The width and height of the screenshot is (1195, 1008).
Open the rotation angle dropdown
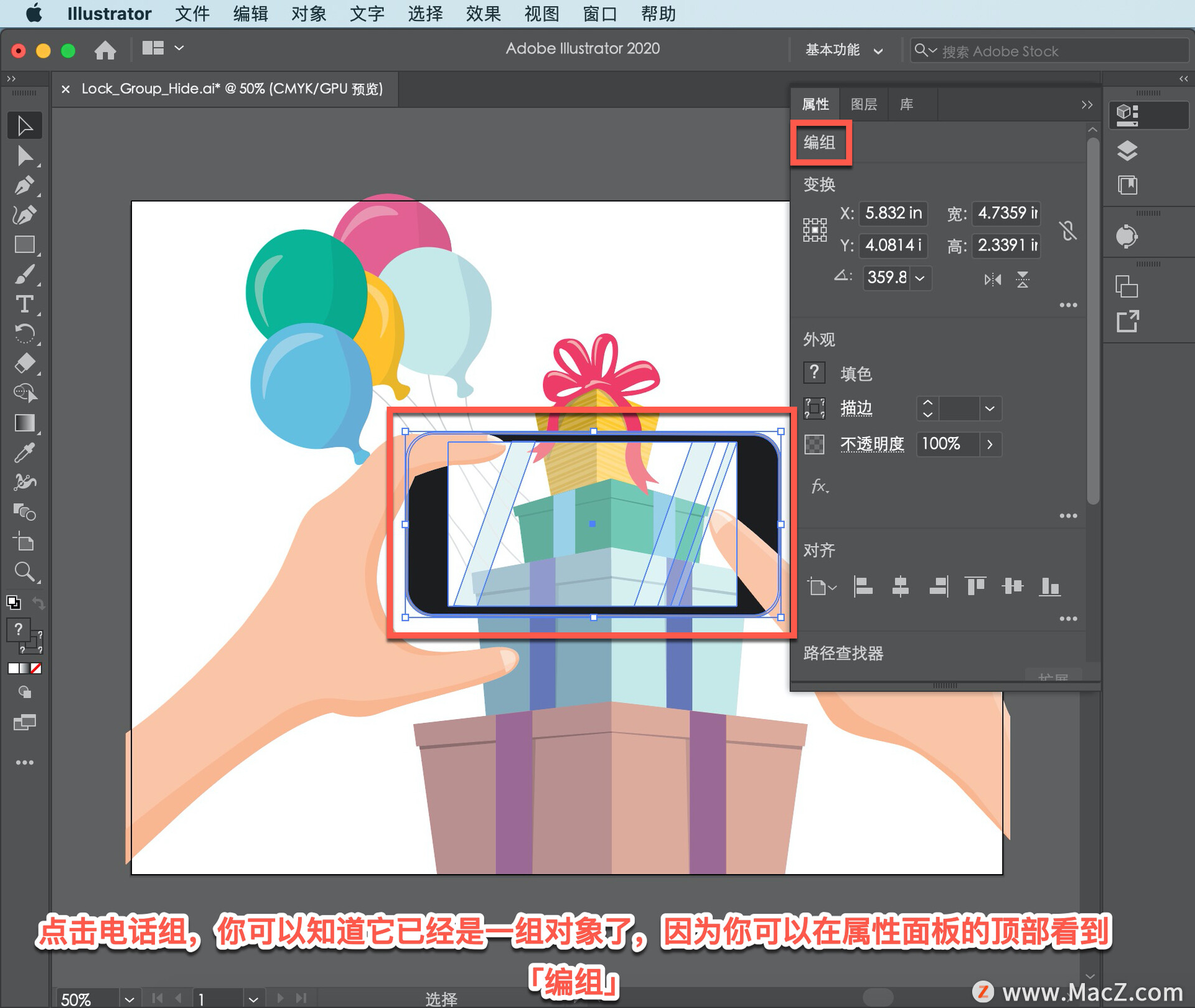pos(919,278)
